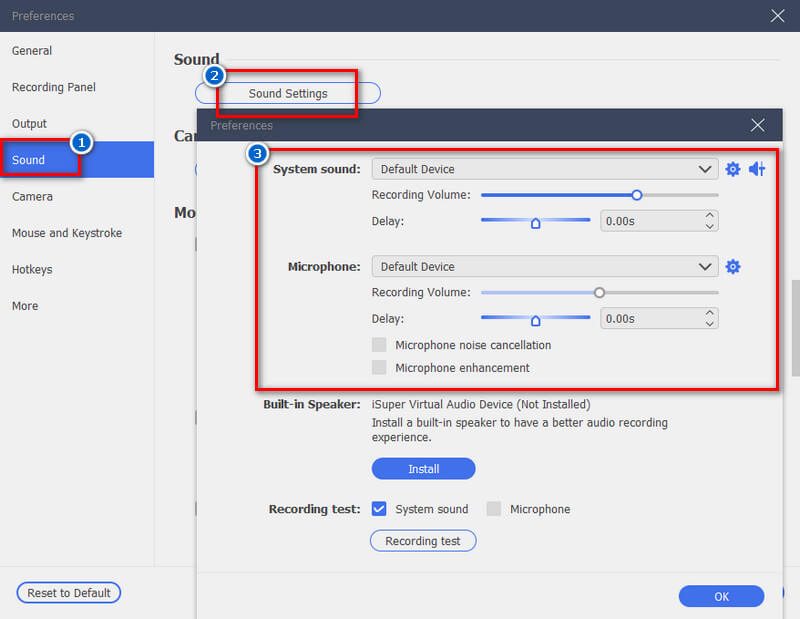Close the outer Preferences window
800x619 pixels.
coord(777,16)
